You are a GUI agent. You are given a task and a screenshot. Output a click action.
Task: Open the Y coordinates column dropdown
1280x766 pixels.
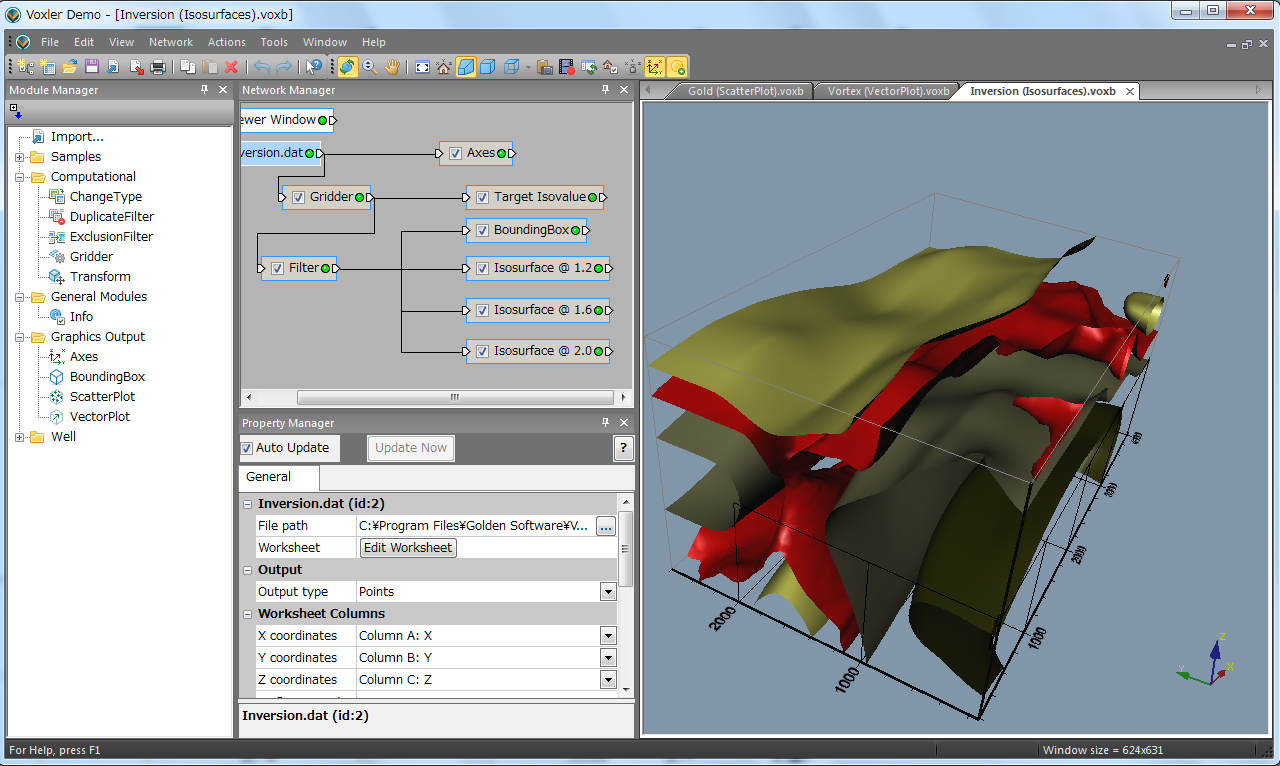608,658
